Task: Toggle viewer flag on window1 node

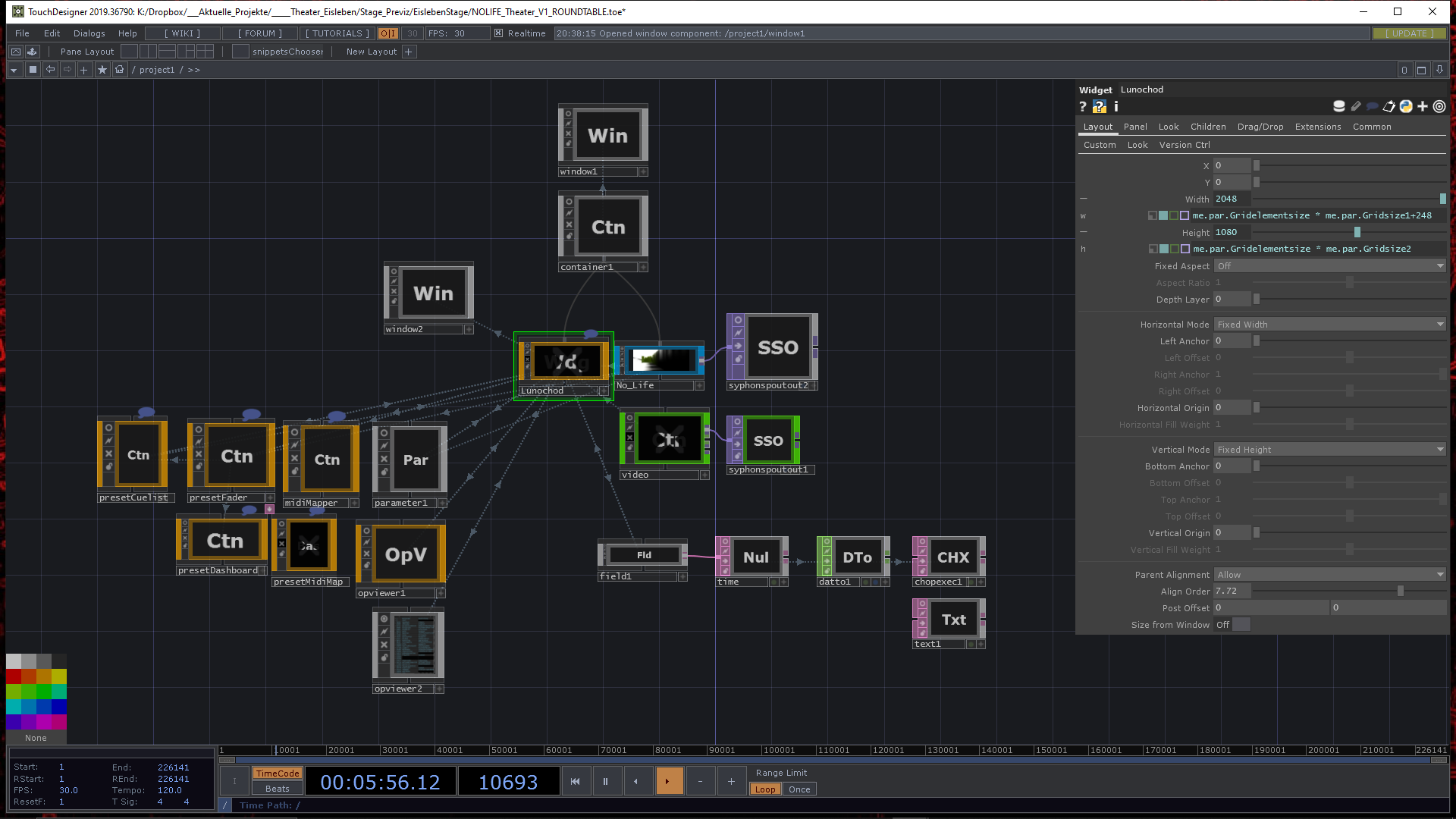Action: pyautogui.click(x=568, y=115)
